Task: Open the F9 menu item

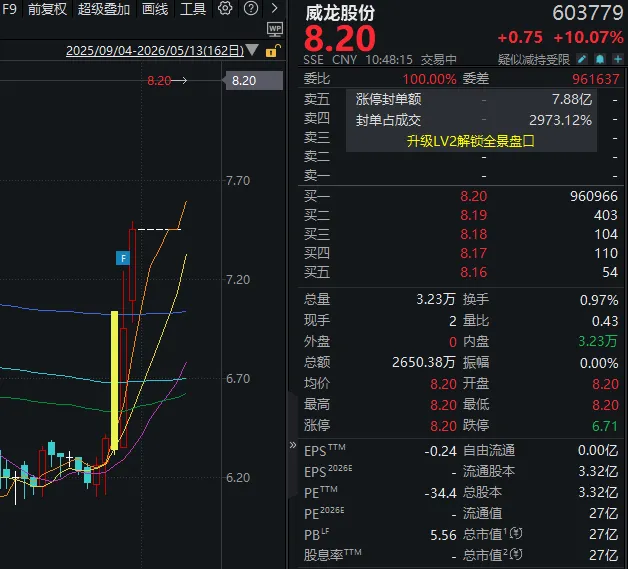Action: (9, 8)
